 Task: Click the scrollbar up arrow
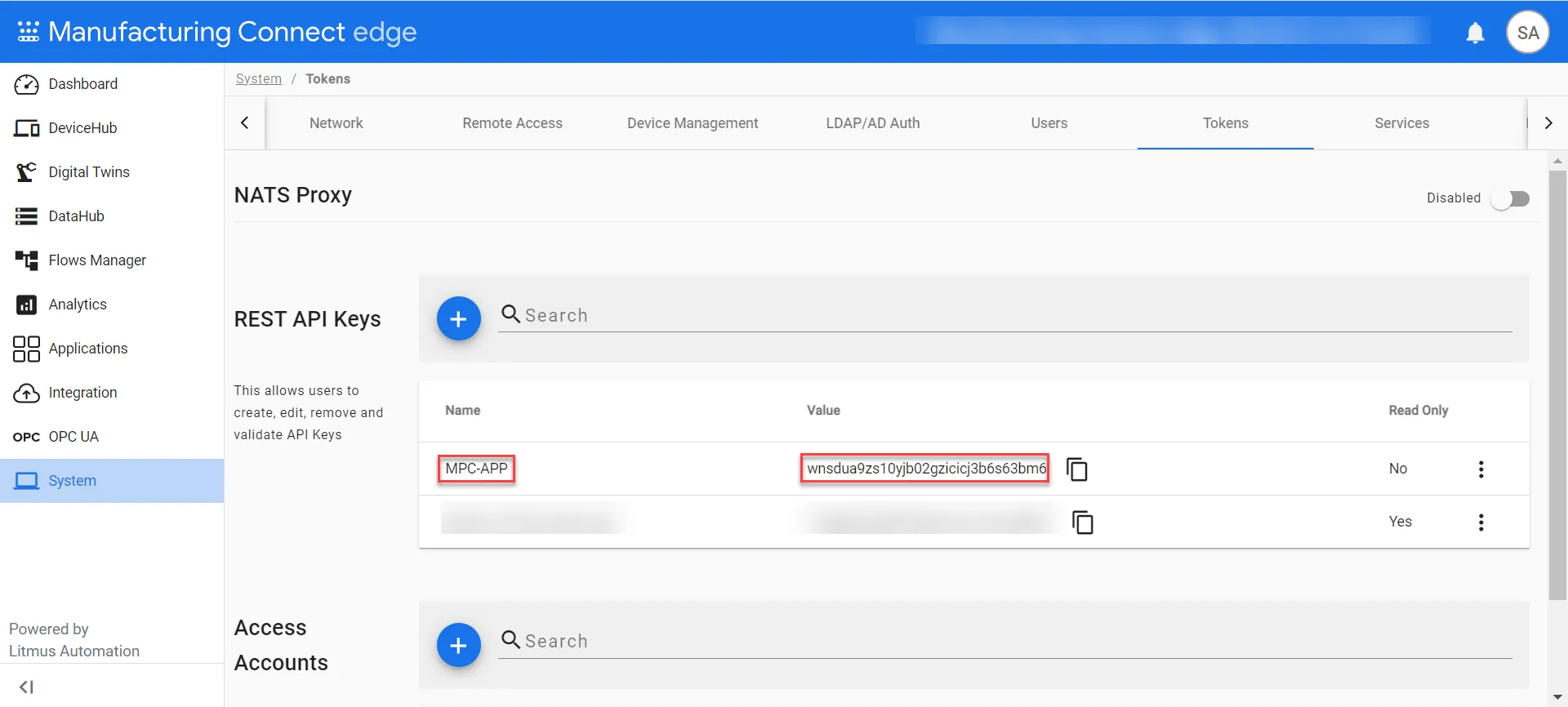(1557, 161)
